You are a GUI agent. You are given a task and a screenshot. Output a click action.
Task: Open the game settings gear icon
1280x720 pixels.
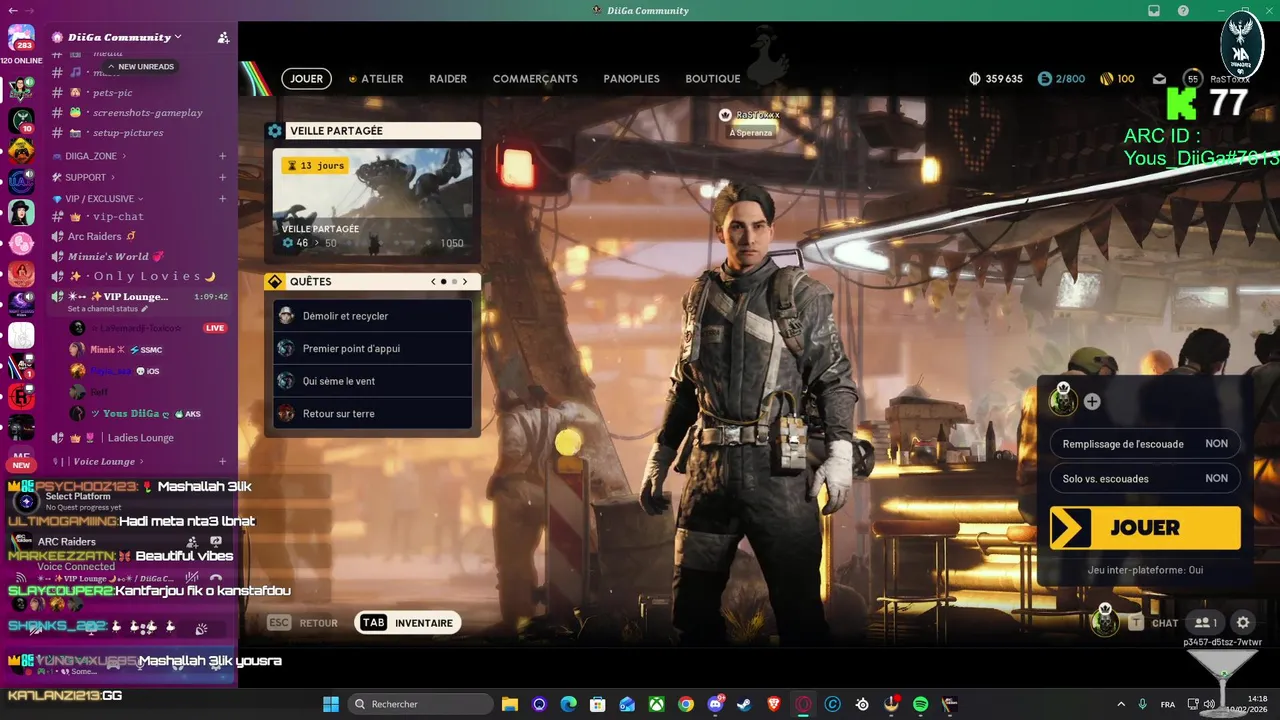tap(1243, 622)
